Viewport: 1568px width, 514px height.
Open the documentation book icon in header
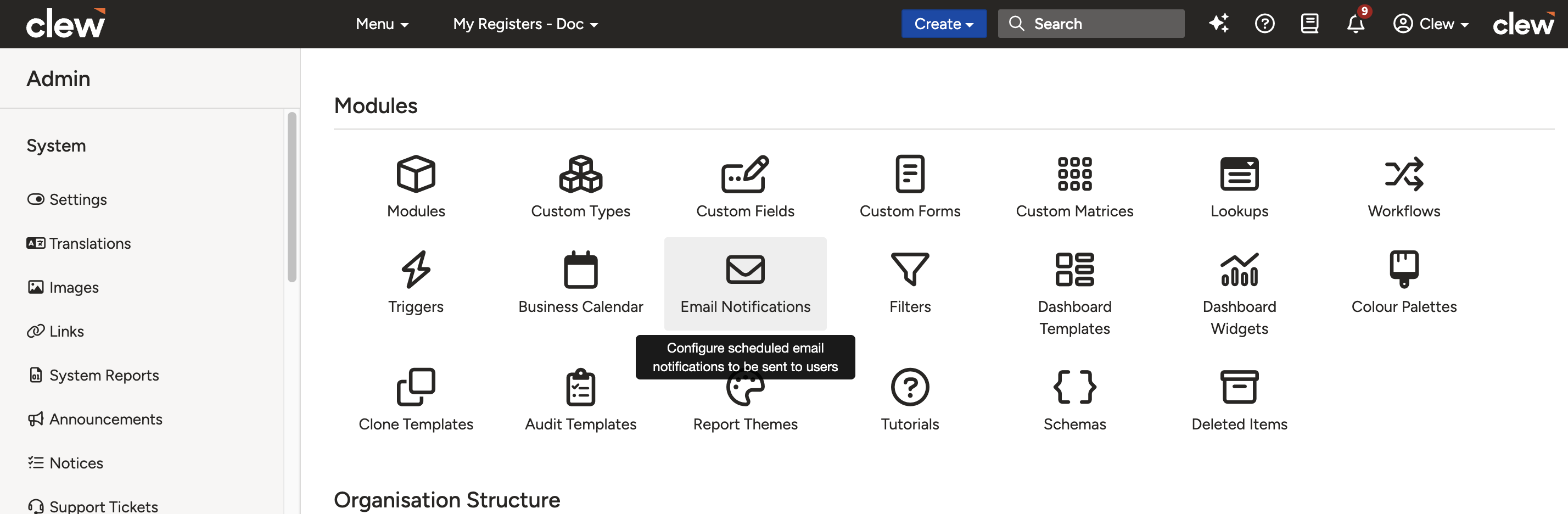(1309, 24)
